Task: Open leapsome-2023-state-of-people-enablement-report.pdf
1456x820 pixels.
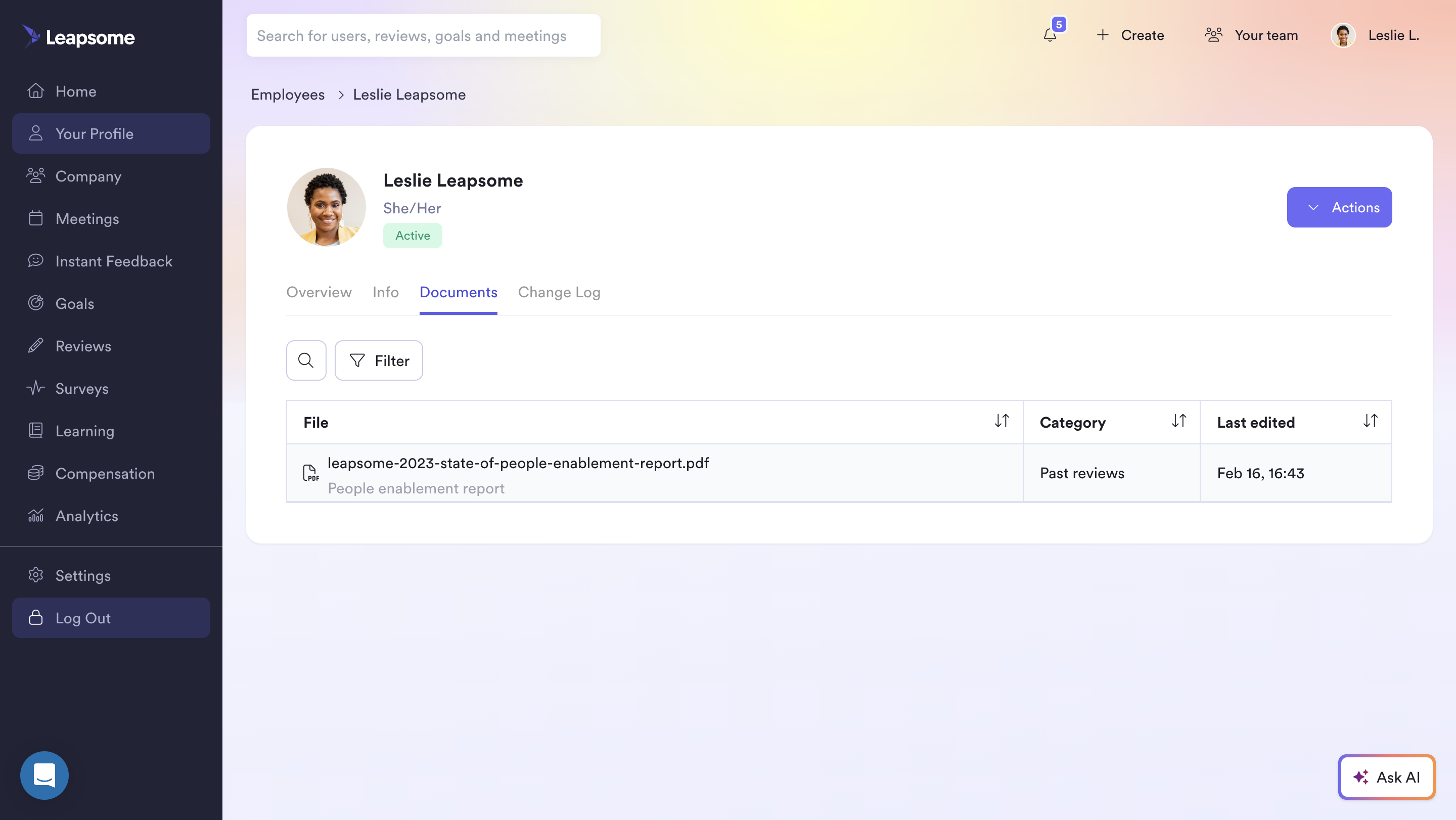Action: (518, 463)
